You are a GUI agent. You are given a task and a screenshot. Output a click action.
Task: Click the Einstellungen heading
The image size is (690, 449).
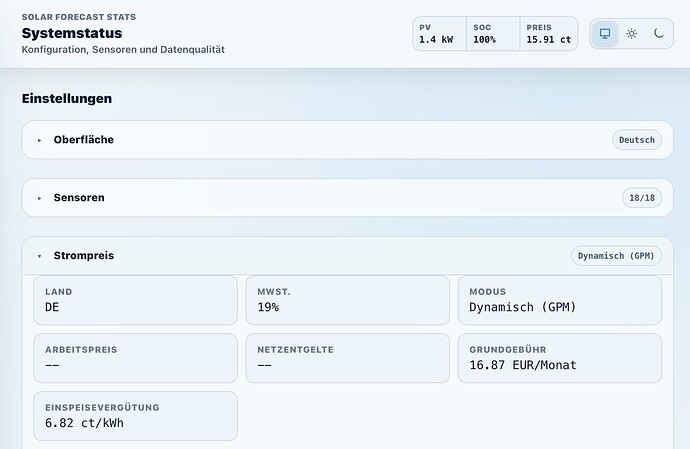[x=67, y=98]
